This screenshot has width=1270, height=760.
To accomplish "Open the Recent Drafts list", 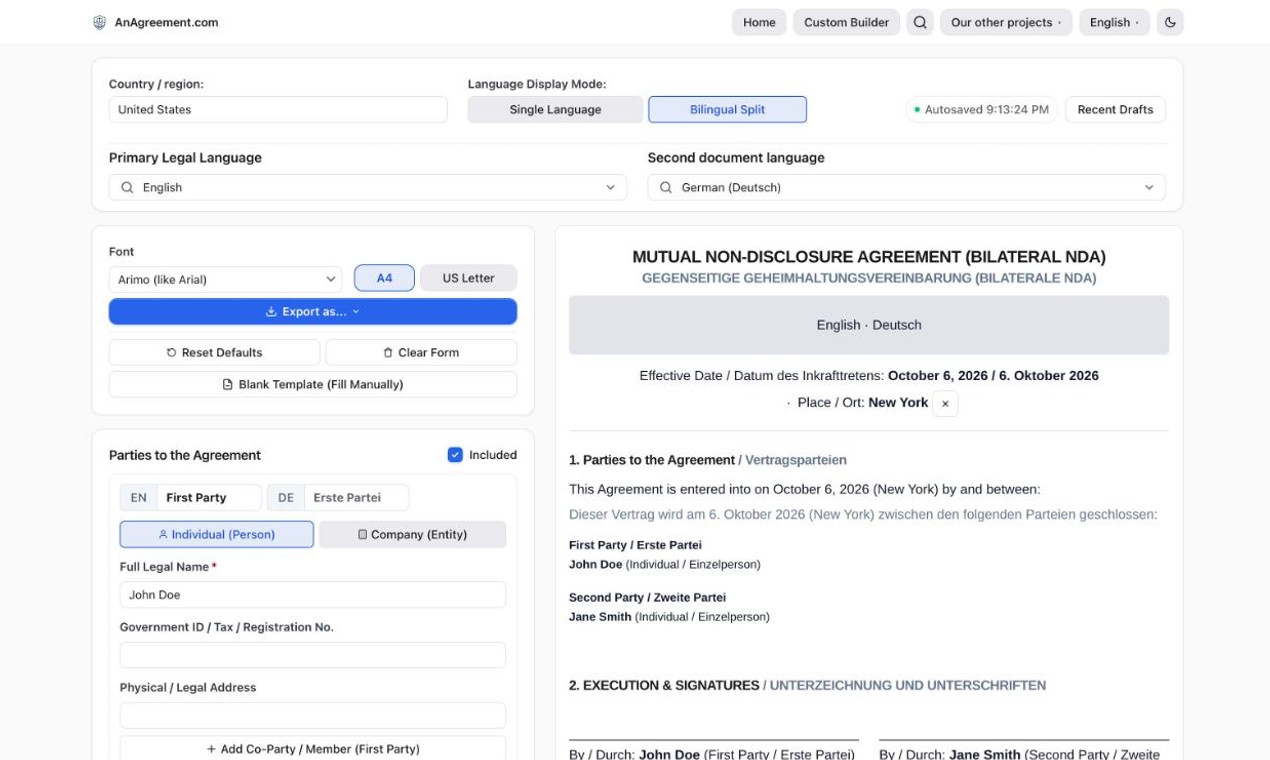I will pyautogui.click(x=1115, y=109).
